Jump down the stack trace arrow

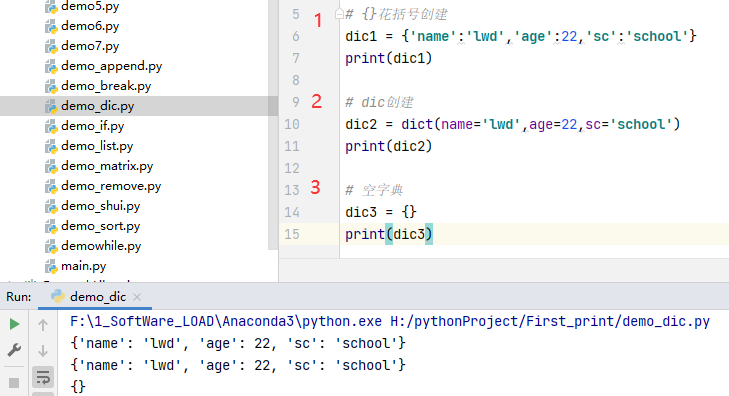click(43, 350)
